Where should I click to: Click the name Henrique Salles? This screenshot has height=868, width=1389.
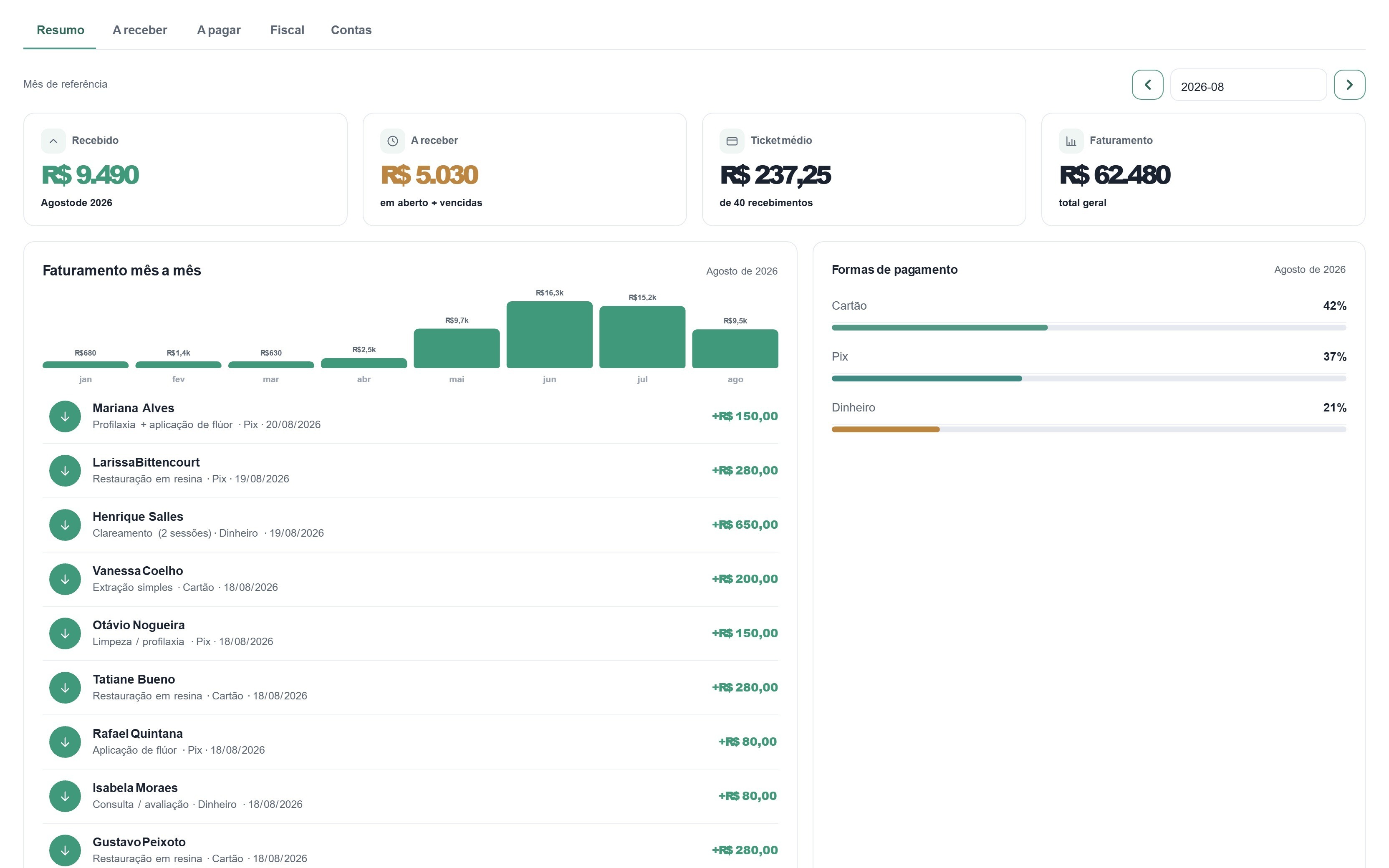(138, 517)
